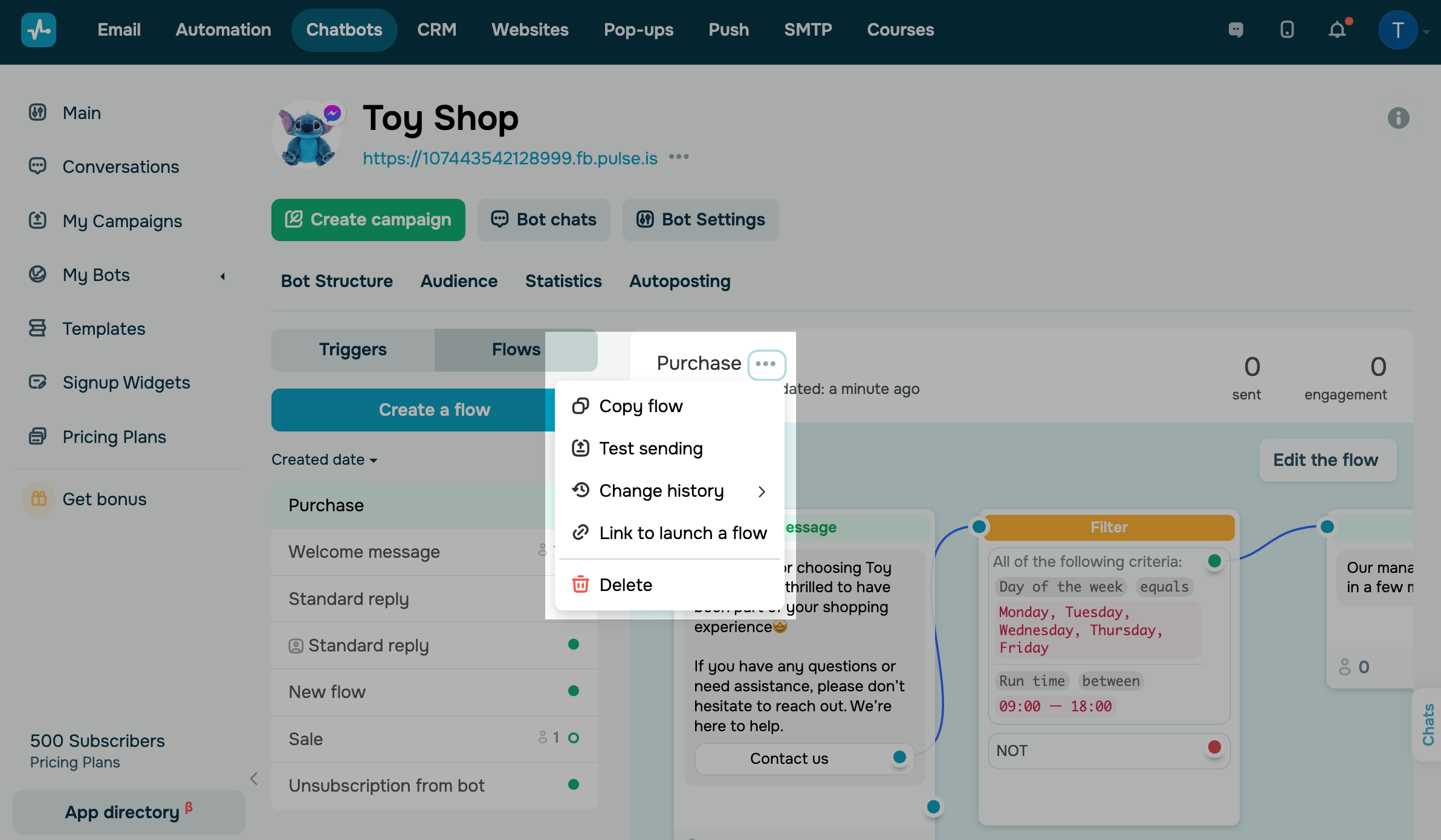
Task: Expand the Change history submenu
Action: tap(762, 491)
